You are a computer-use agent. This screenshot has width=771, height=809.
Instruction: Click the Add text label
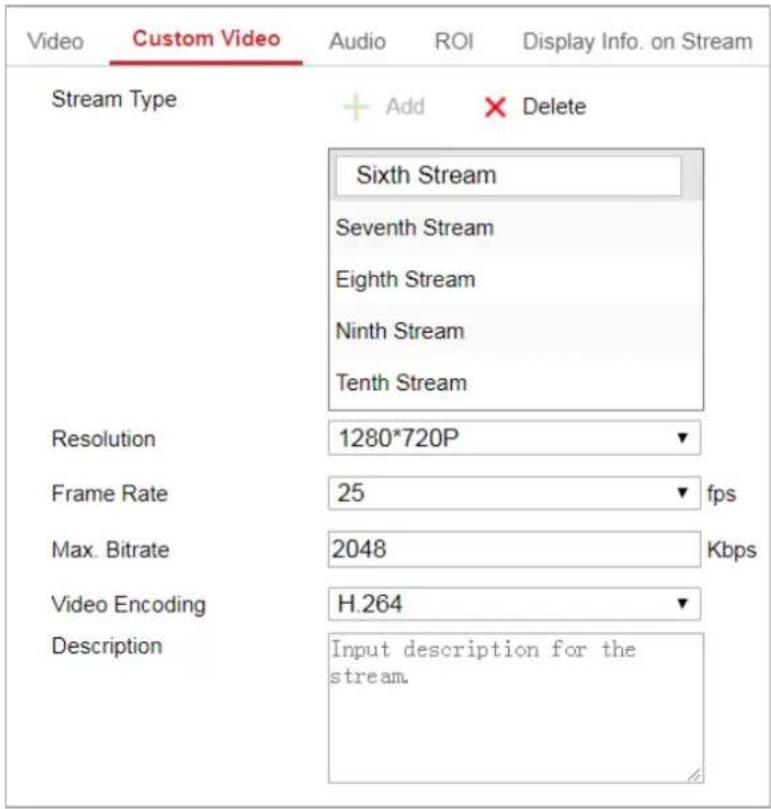pos(406,107)
